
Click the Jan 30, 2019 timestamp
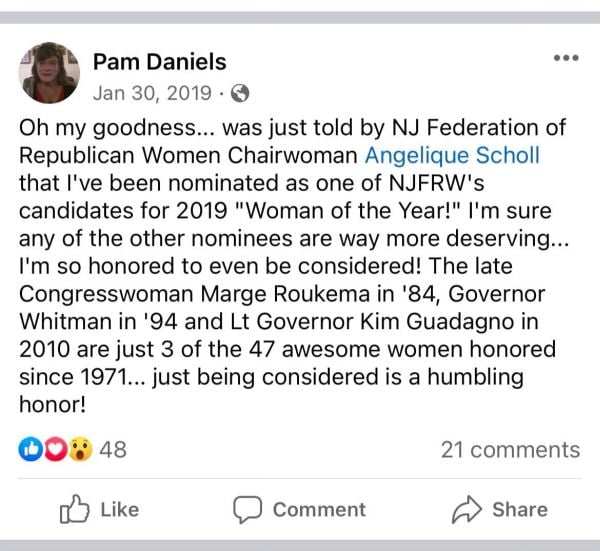151,93
